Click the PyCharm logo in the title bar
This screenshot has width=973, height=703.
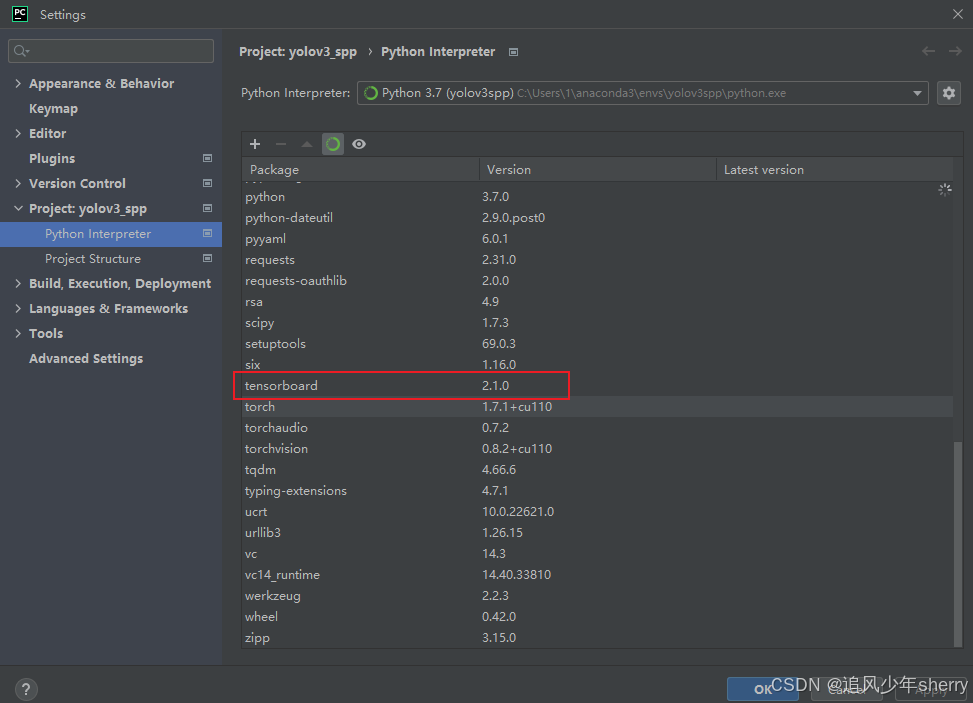coord(20,14)
